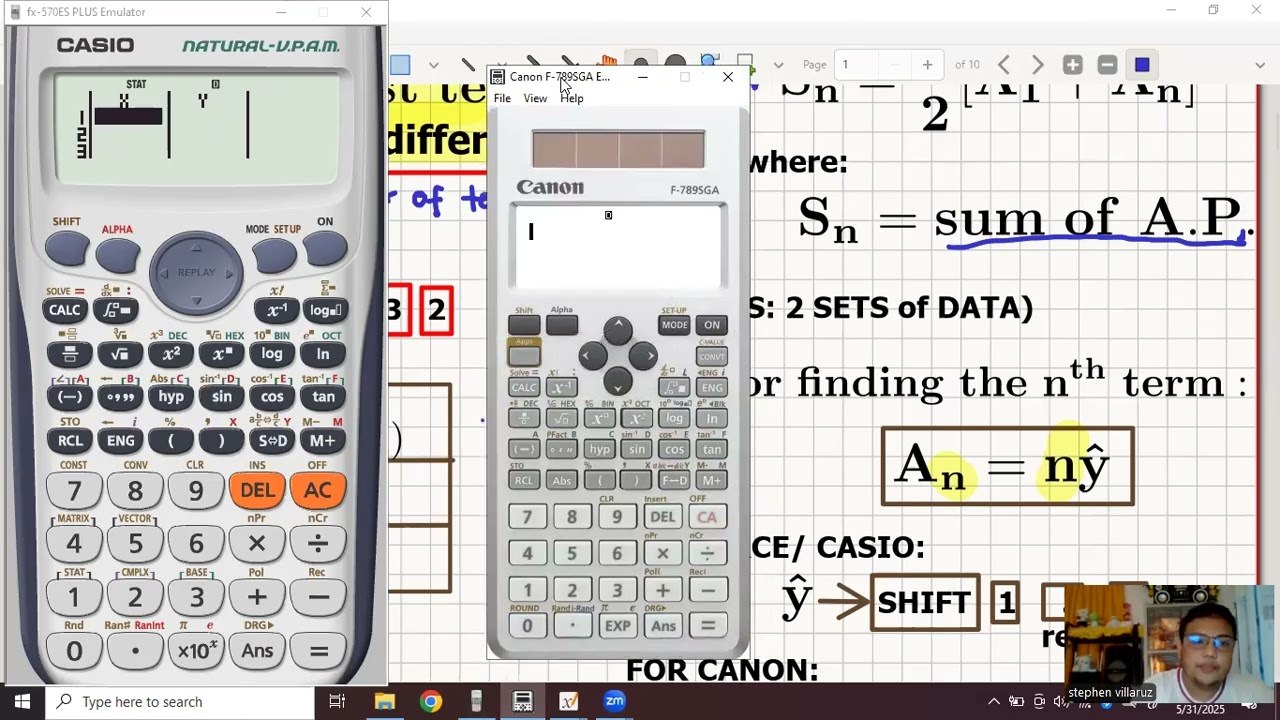Open Google Chrome from the taskbar

pos(430,702)
